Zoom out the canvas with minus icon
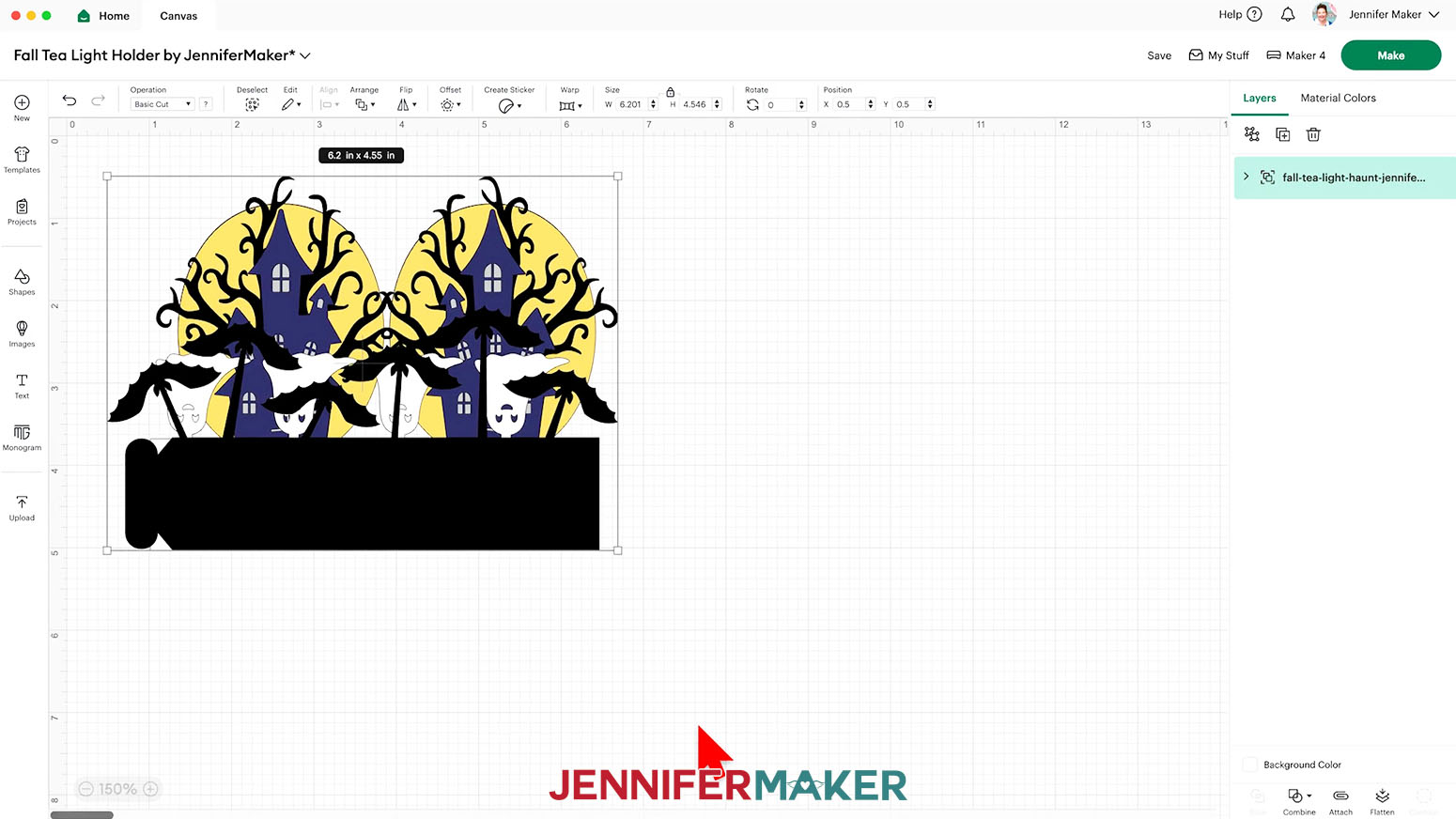 pyautogui.click(x=86, y=789)
